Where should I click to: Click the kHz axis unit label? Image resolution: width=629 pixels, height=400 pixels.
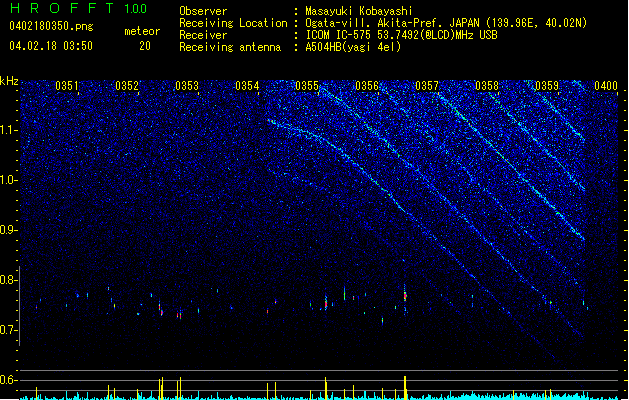pyautogui.click(x=9, y=81)
